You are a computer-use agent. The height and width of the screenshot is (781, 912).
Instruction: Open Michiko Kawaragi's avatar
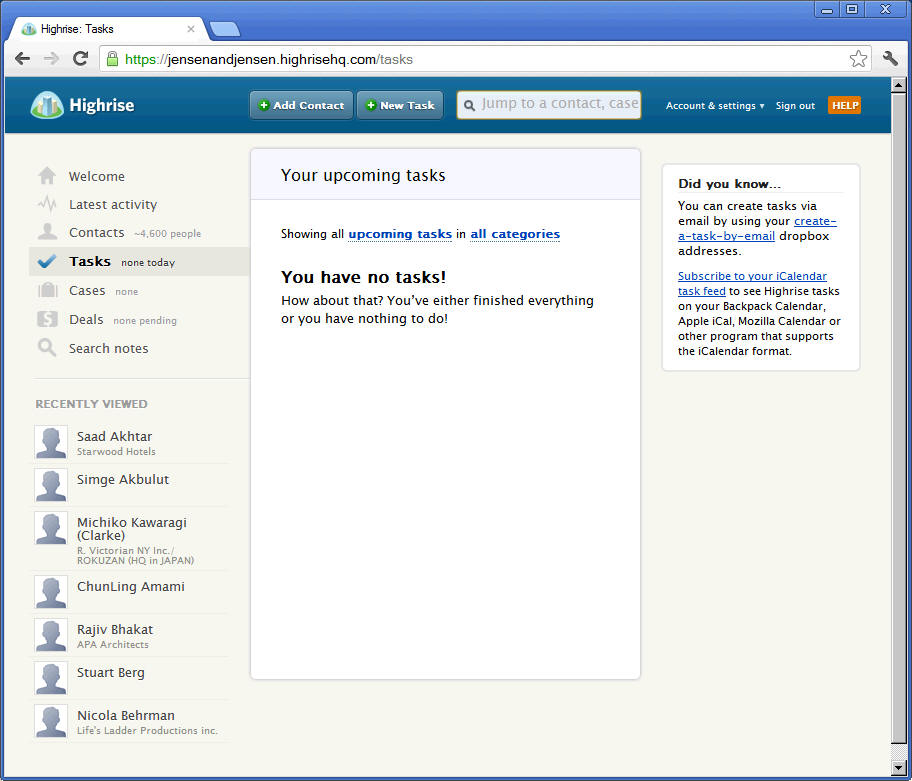point(51,528)
